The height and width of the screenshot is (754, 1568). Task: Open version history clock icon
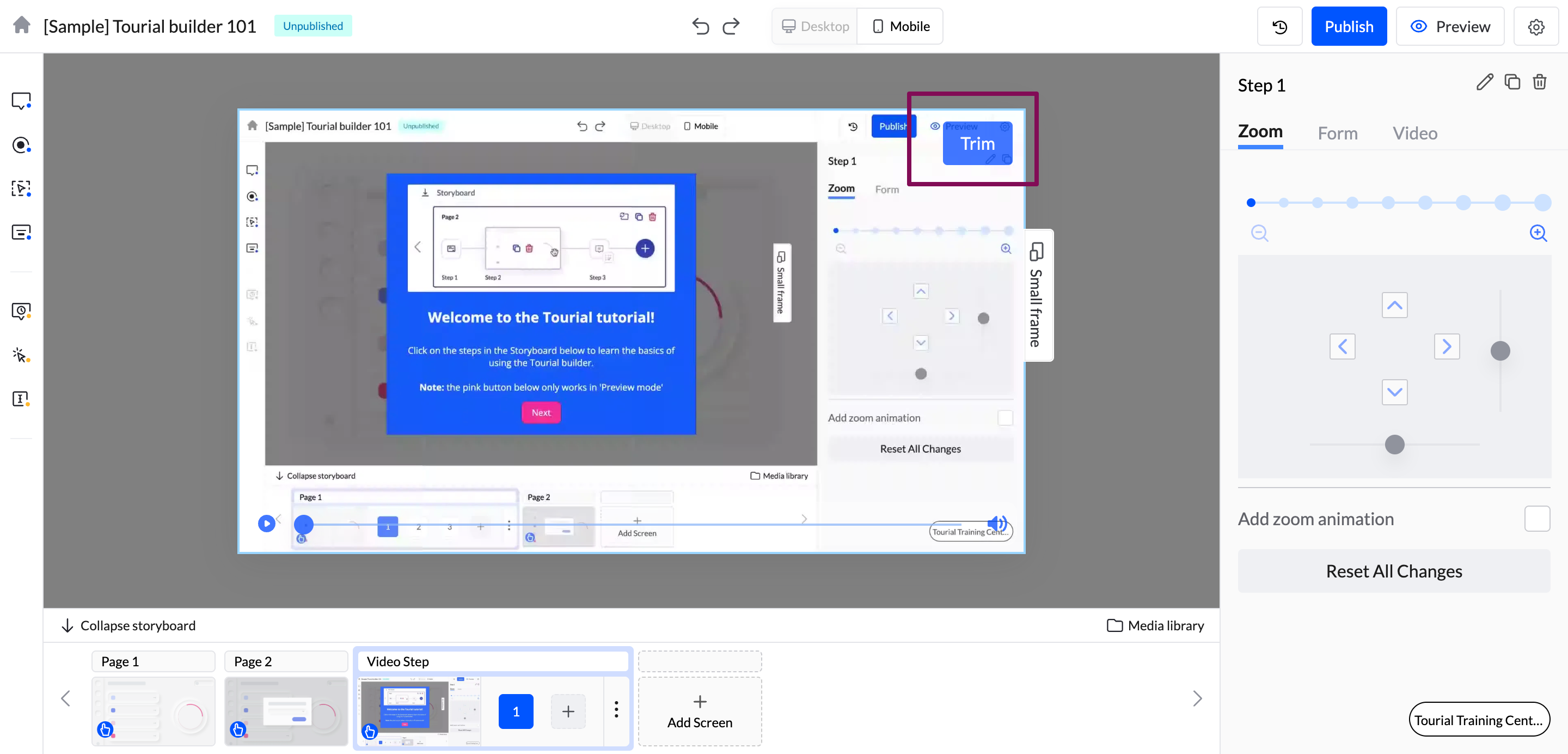click(1279, 27)
